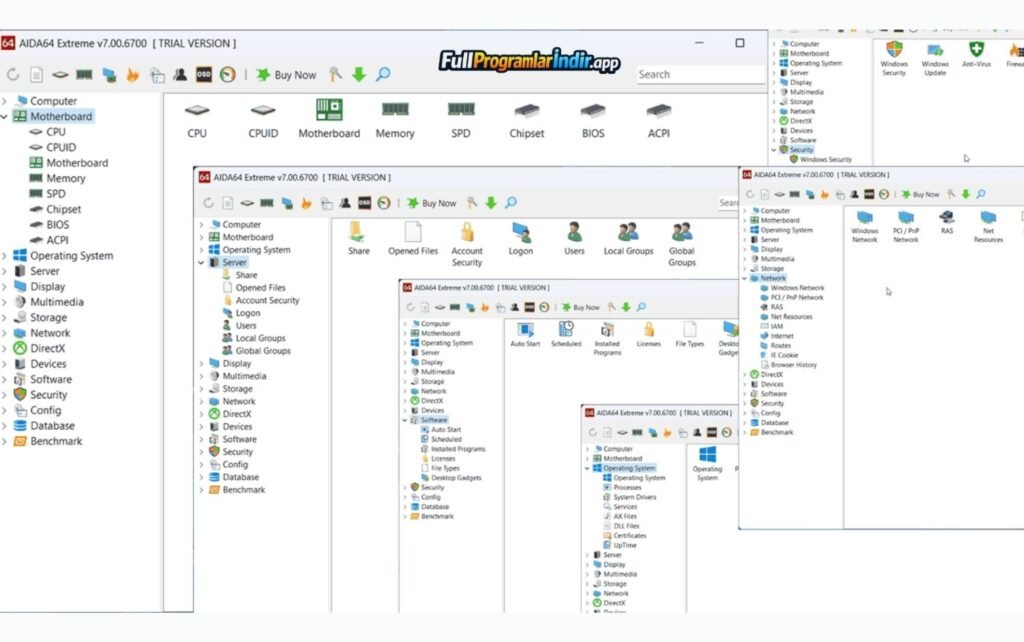
Task: Click the OSD panel icon in the top toolbar
Action: click(x=203, y=74)
